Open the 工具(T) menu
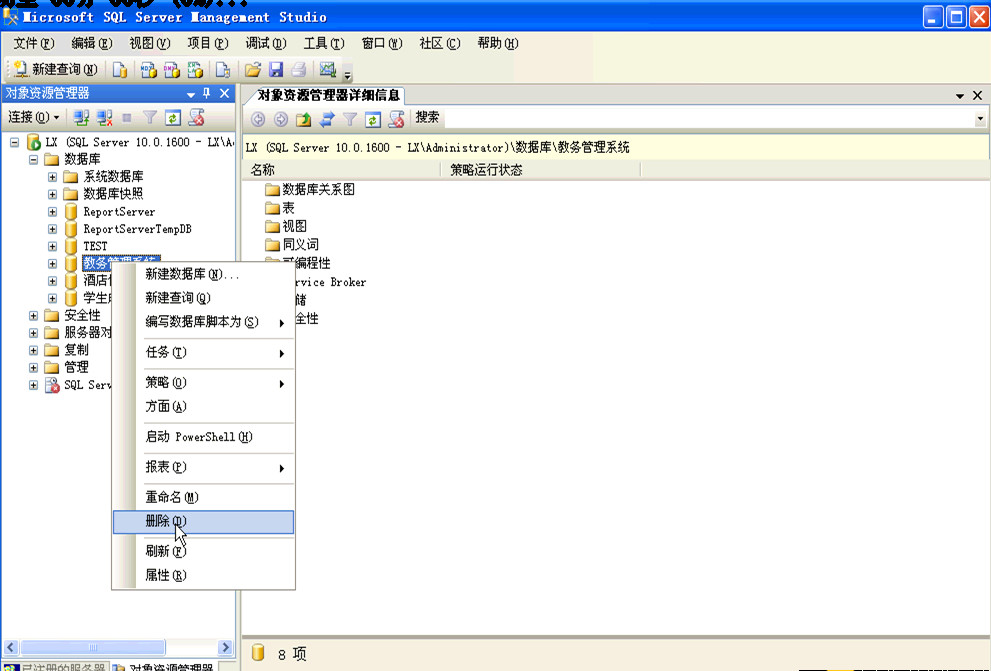The height and width of the screenshot is (671, 991). [x=324, y=43]
